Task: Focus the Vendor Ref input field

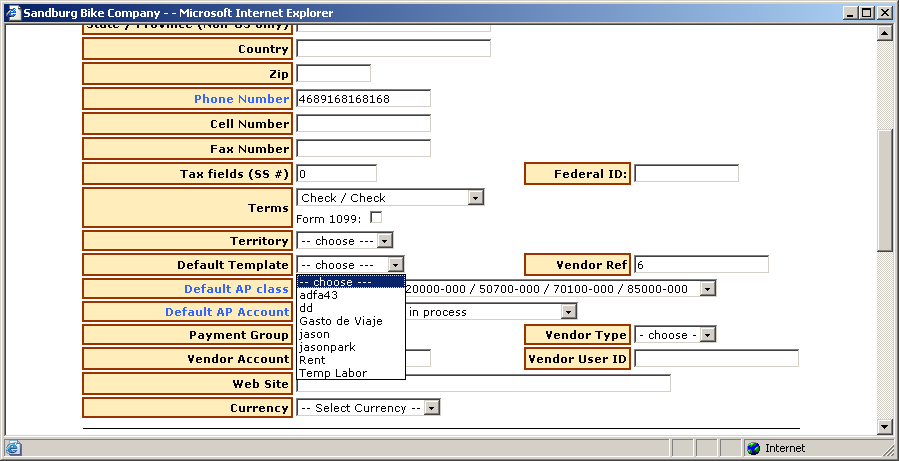Action: [701, 265]
